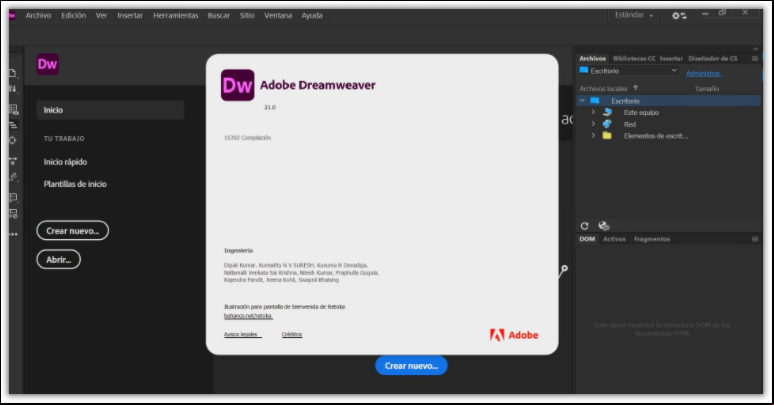Switch to the Insertar panel tab
This screenshot has height=405, width=774.
[x=671, y=58]
